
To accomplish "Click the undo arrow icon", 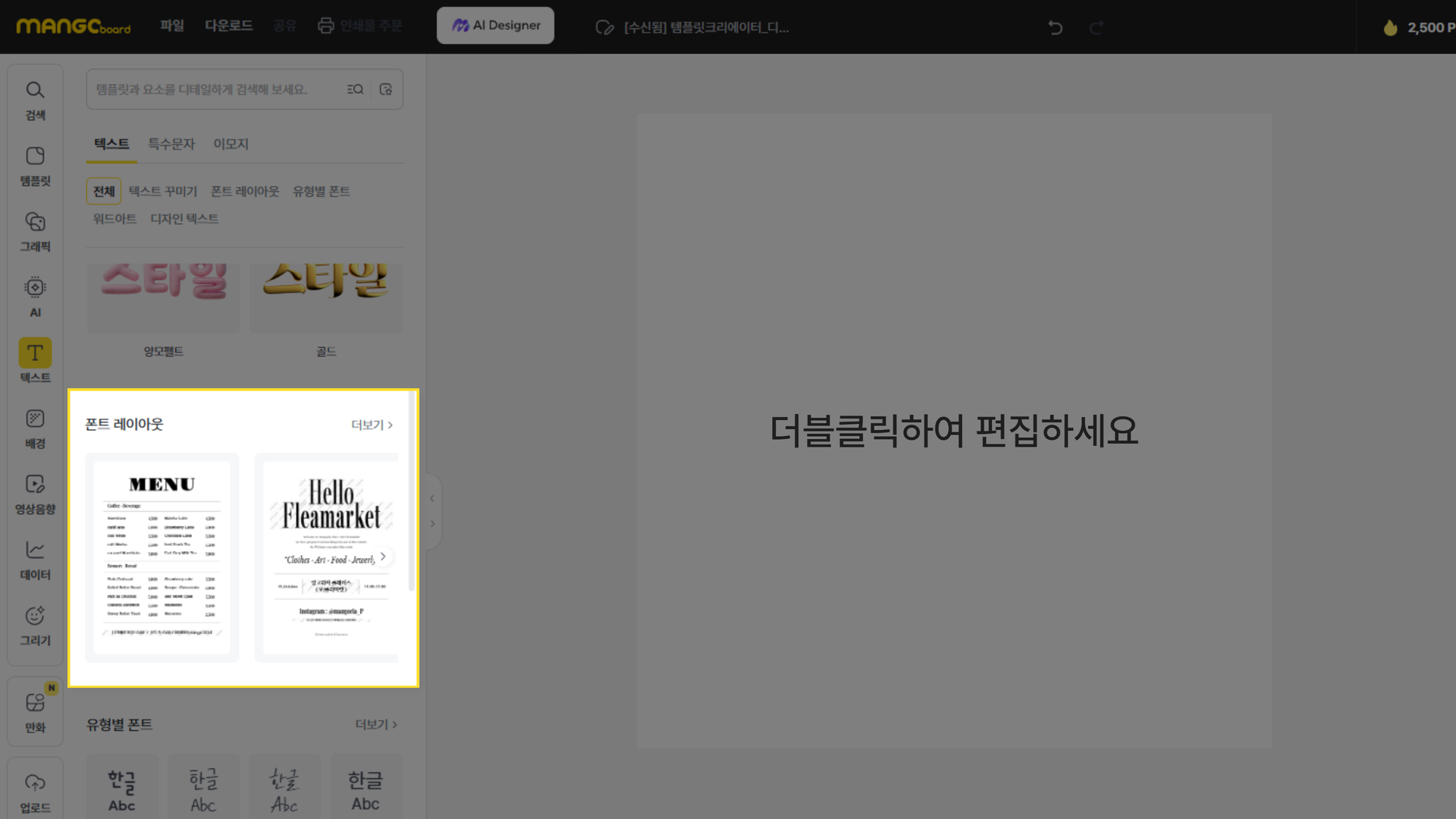I will [1055, 27].
